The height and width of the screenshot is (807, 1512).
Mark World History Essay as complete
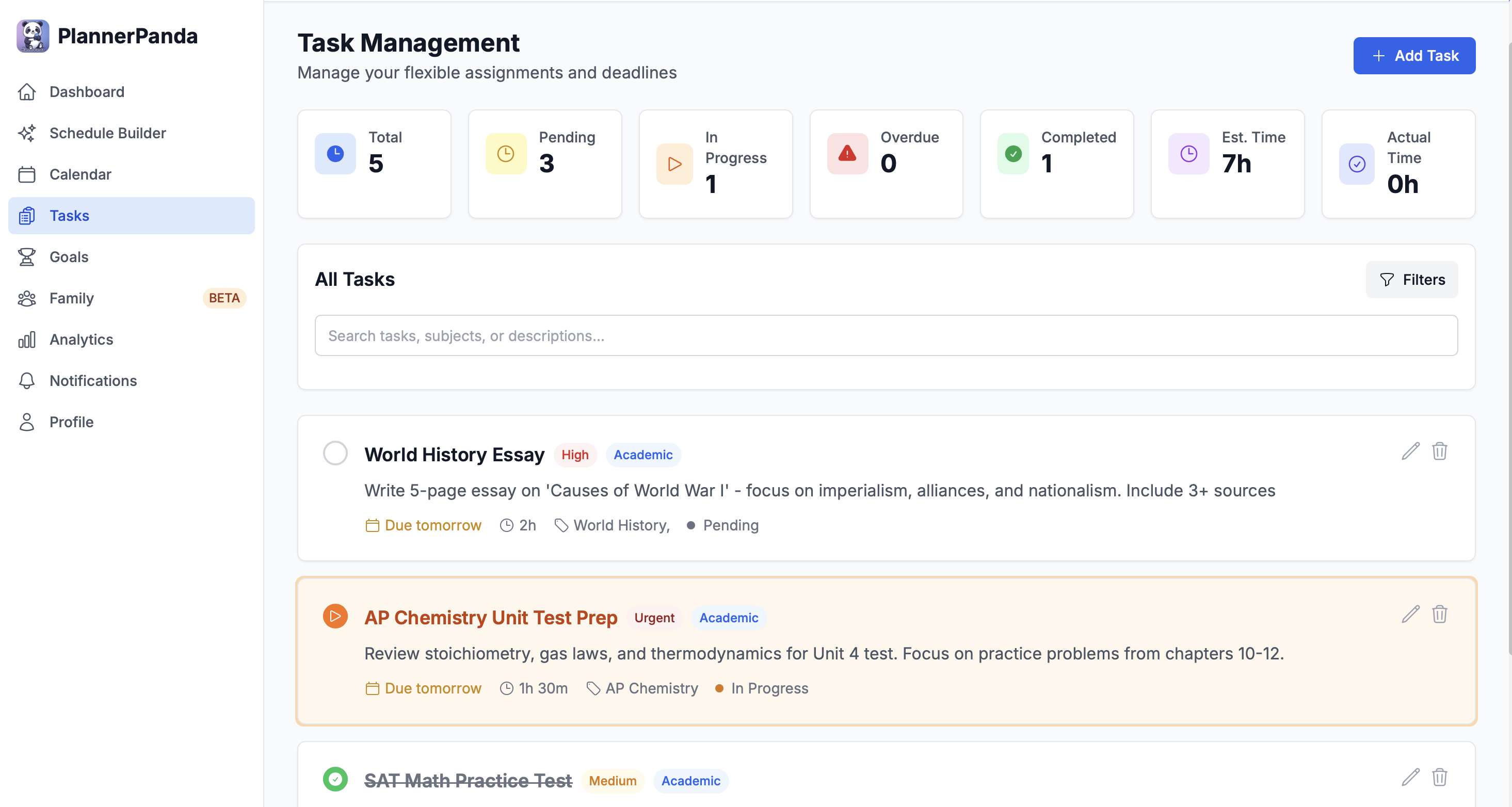[x=335, y=453]
